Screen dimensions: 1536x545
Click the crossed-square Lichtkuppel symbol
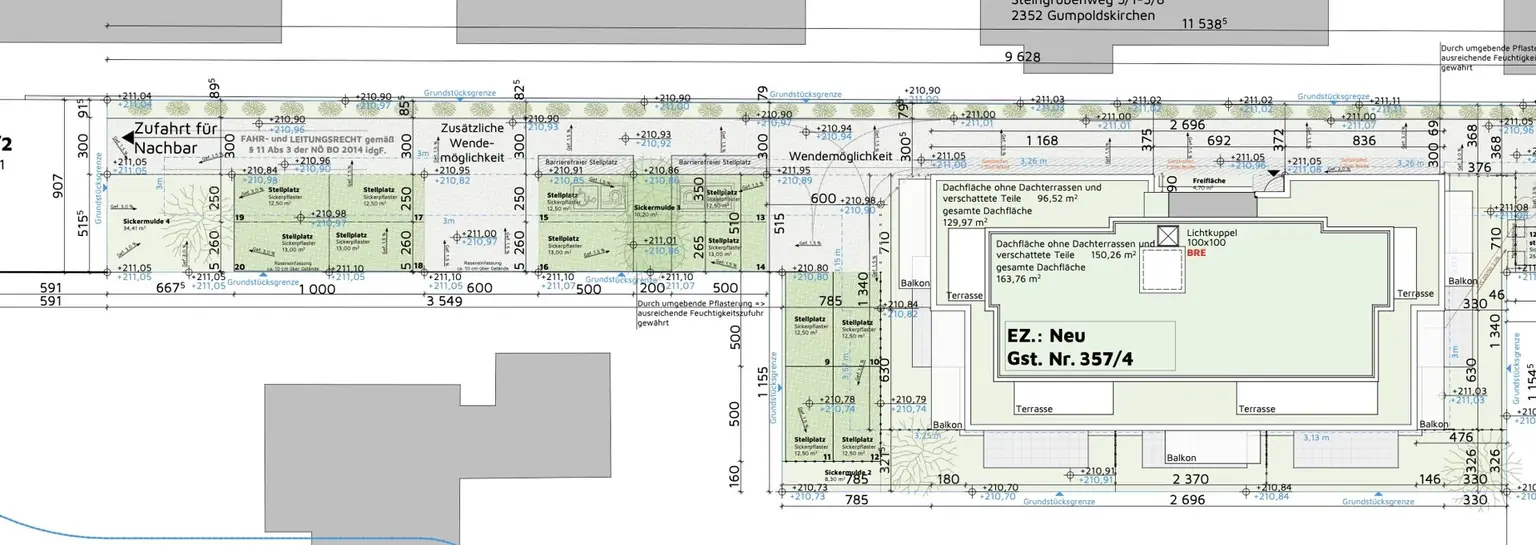pos(1166,236)
